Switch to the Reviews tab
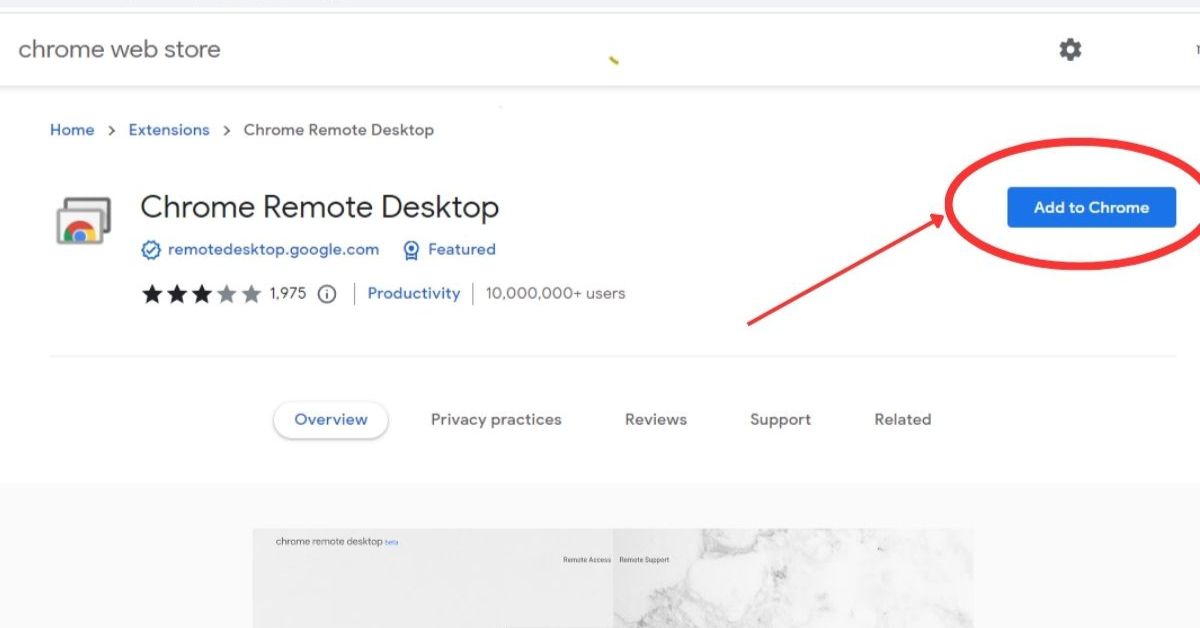Screen dimensions: 1200x628 [656, 420]
